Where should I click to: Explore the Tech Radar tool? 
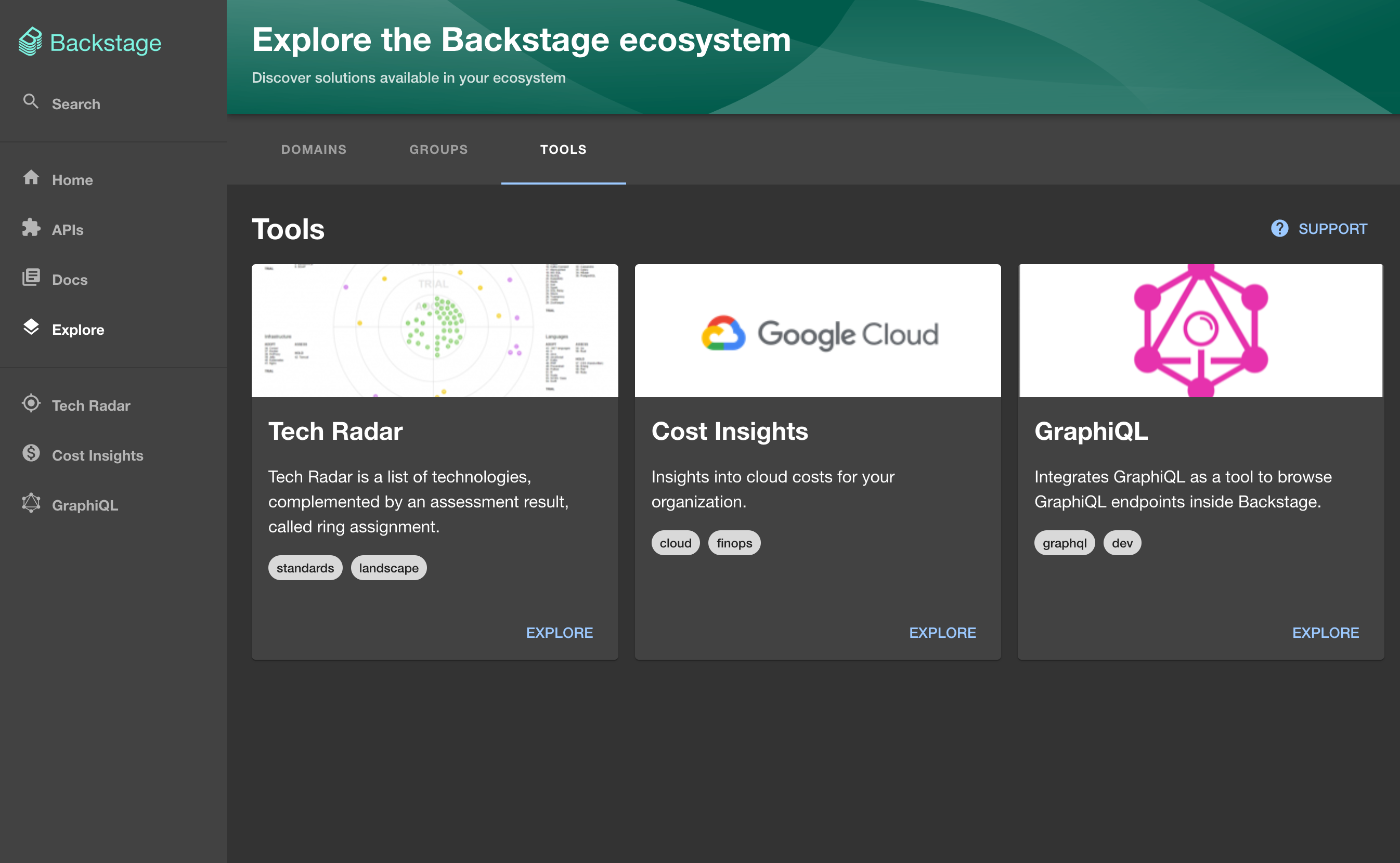click(x=560, y=632)
